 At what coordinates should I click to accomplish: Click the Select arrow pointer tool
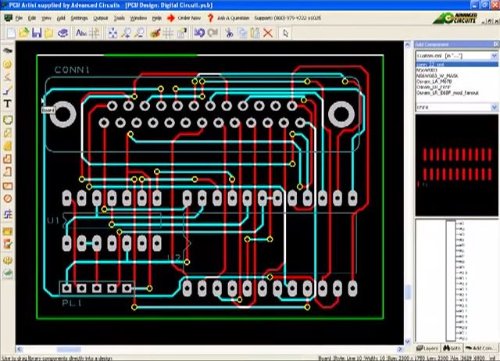(285, 33)
